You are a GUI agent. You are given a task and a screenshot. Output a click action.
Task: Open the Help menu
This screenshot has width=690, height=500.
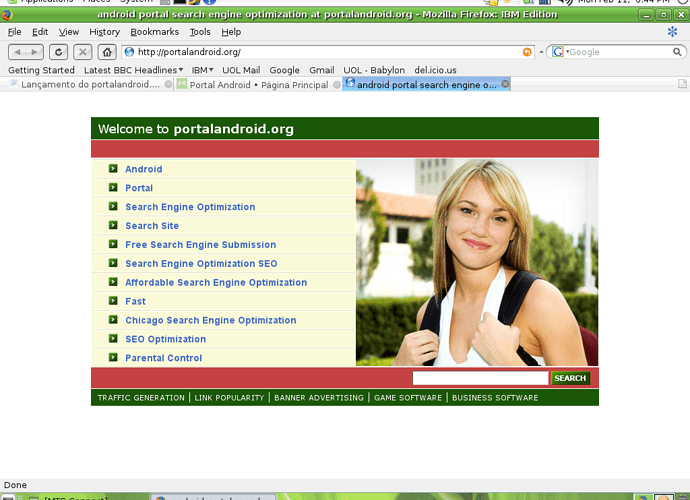coord(231,32)
